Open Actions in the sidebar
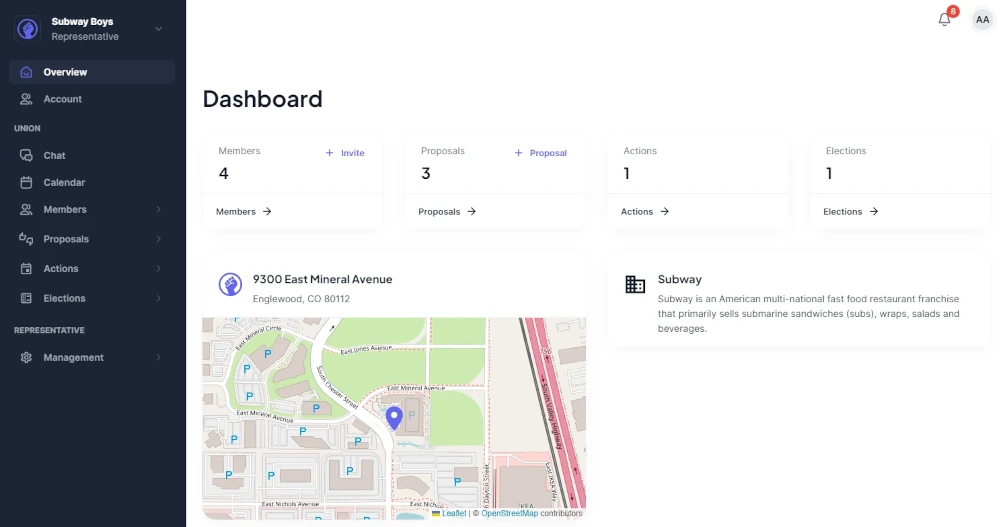Viewport: 1005px width, 527px height. [x=60, y=269]
